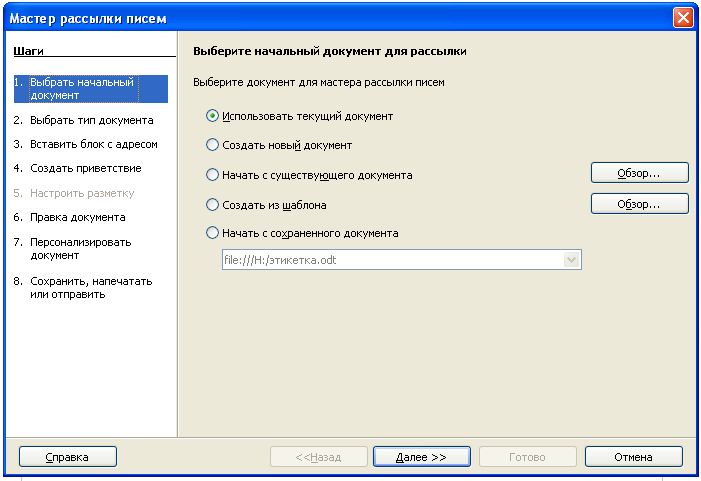Click the dialog title 'Мастер рассылки писем'
The height and width of the screenshot is (481, 701).
[88, 18]
